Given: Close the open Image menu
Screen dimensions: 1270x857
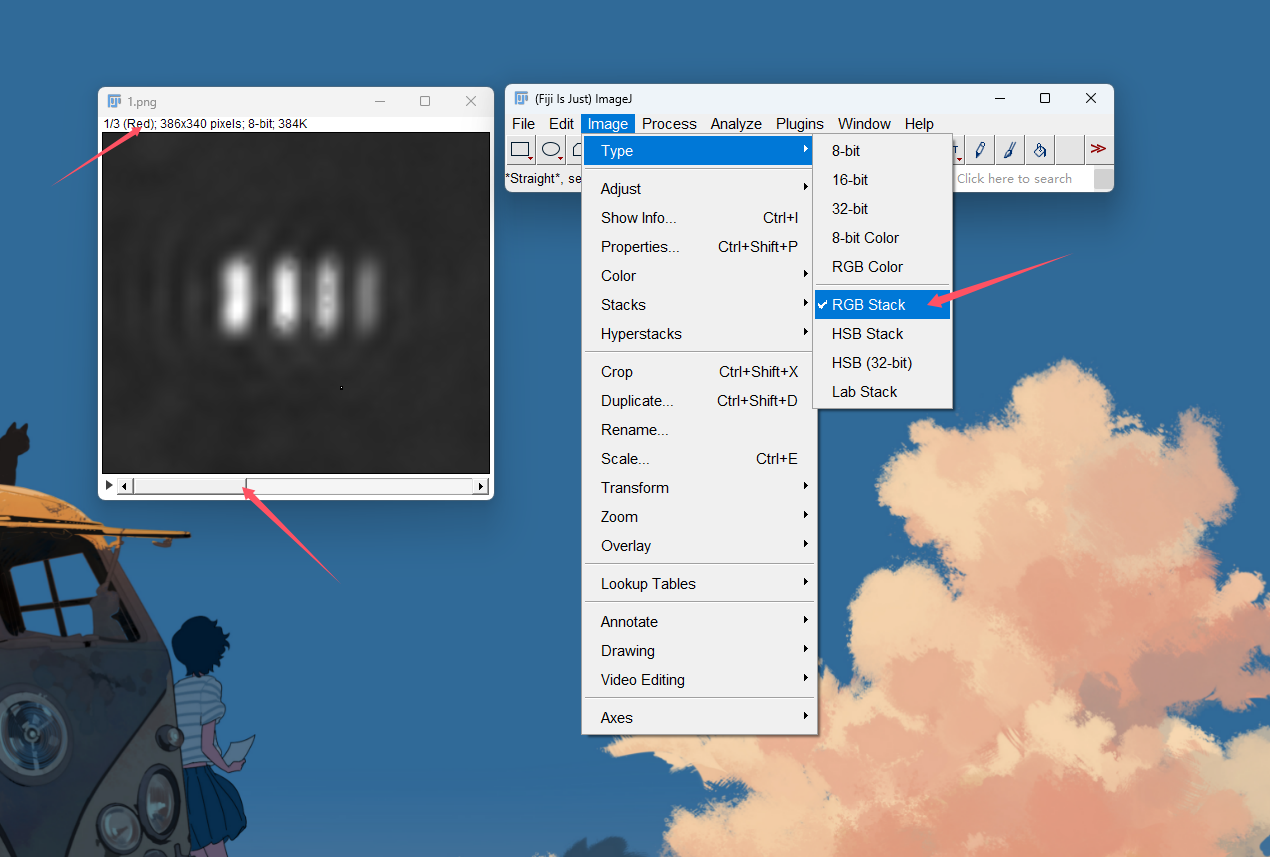Looking at the screenshot, I should pos(608,124).
